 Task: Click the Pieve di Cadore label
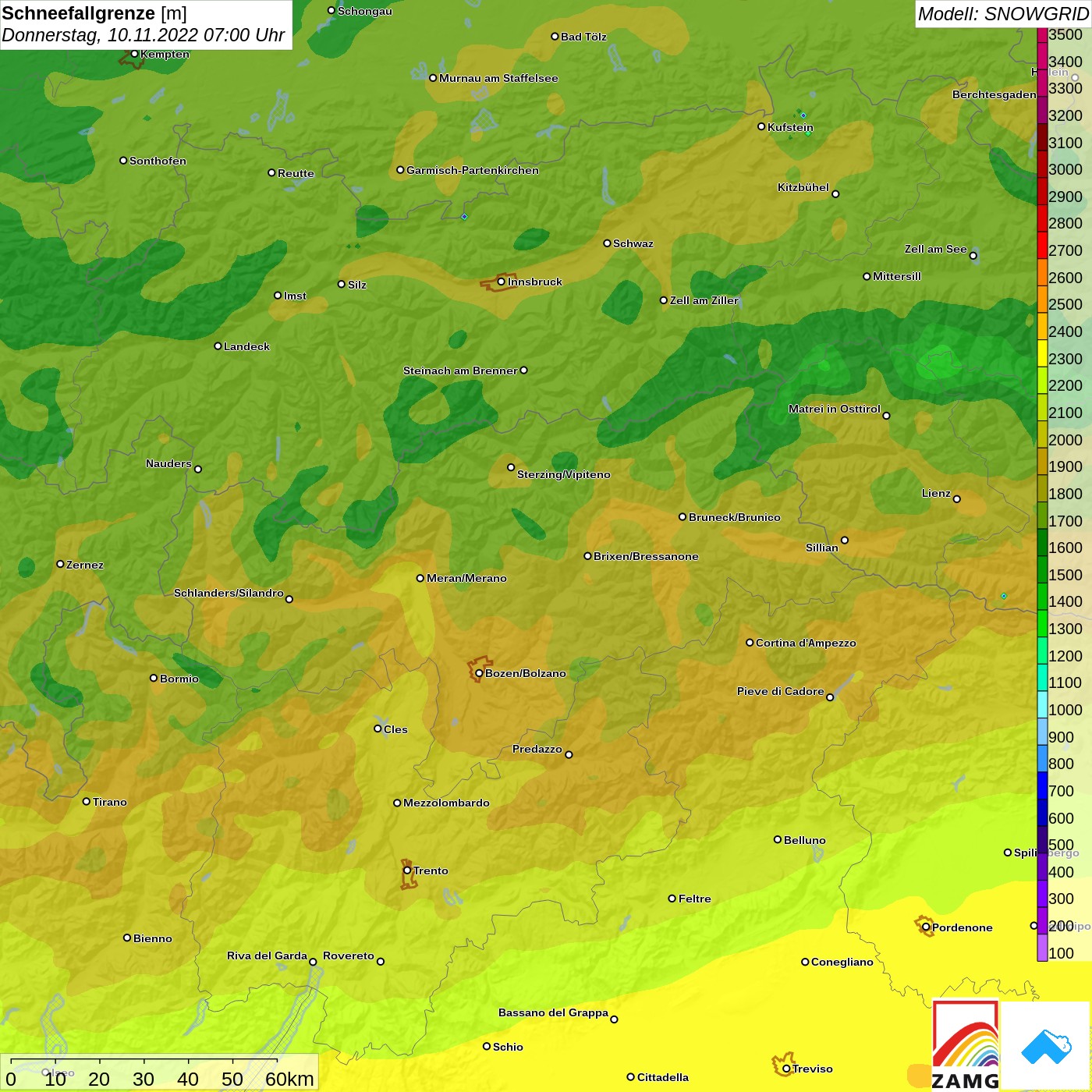pyautogui.click(x=781, y=691)
